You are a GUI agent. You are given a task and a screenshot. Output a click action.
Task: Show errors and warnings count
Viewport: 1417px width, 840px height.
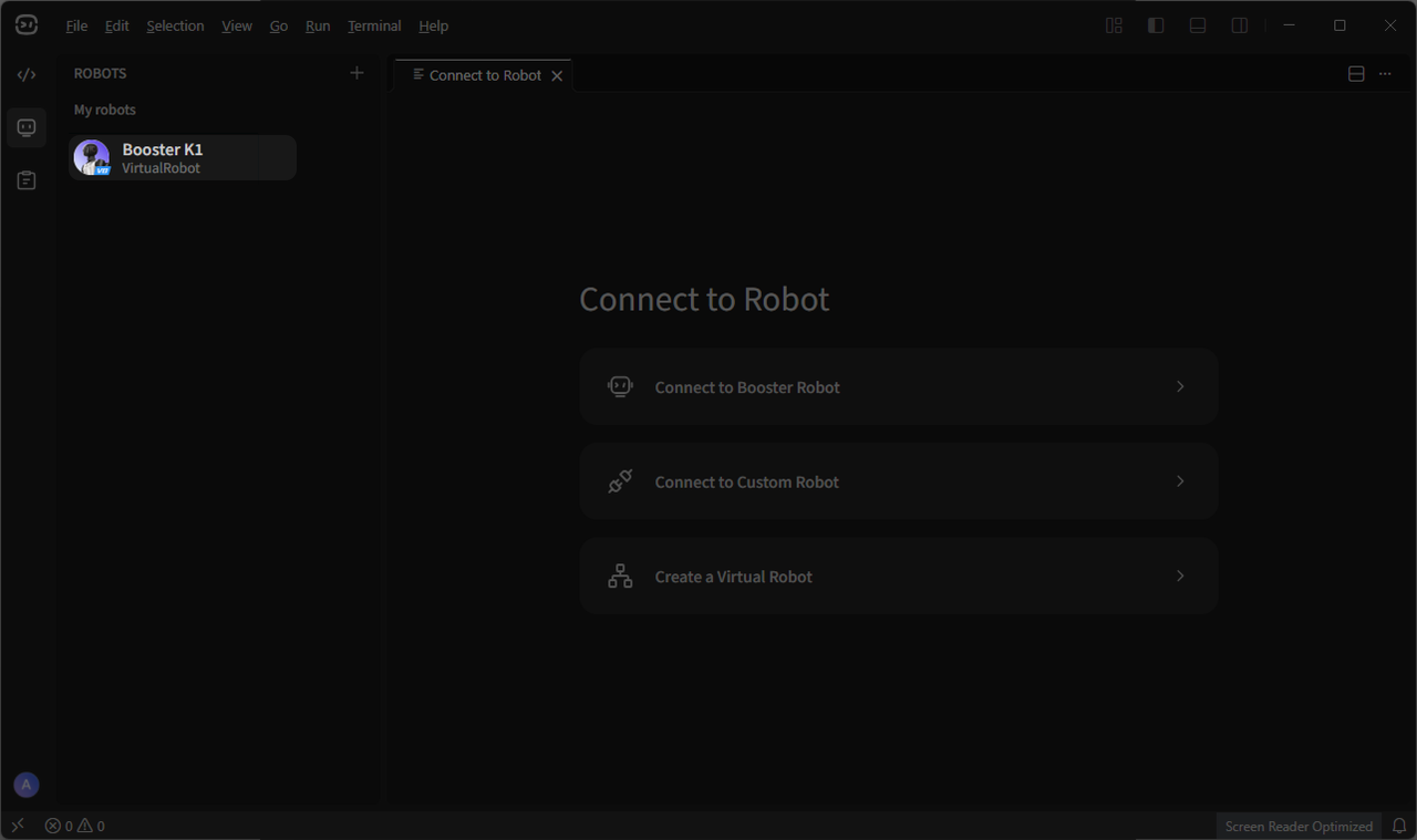tap(75, 826)
